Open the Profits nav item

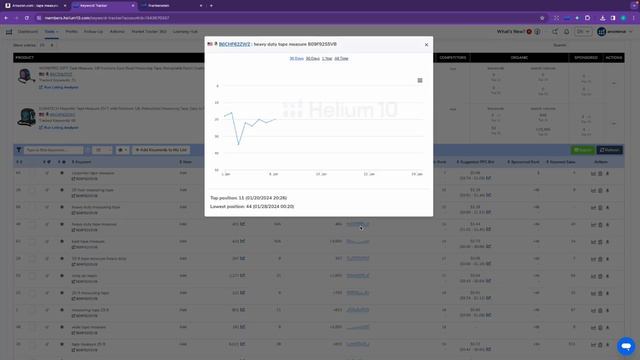(x=71, y=32)
